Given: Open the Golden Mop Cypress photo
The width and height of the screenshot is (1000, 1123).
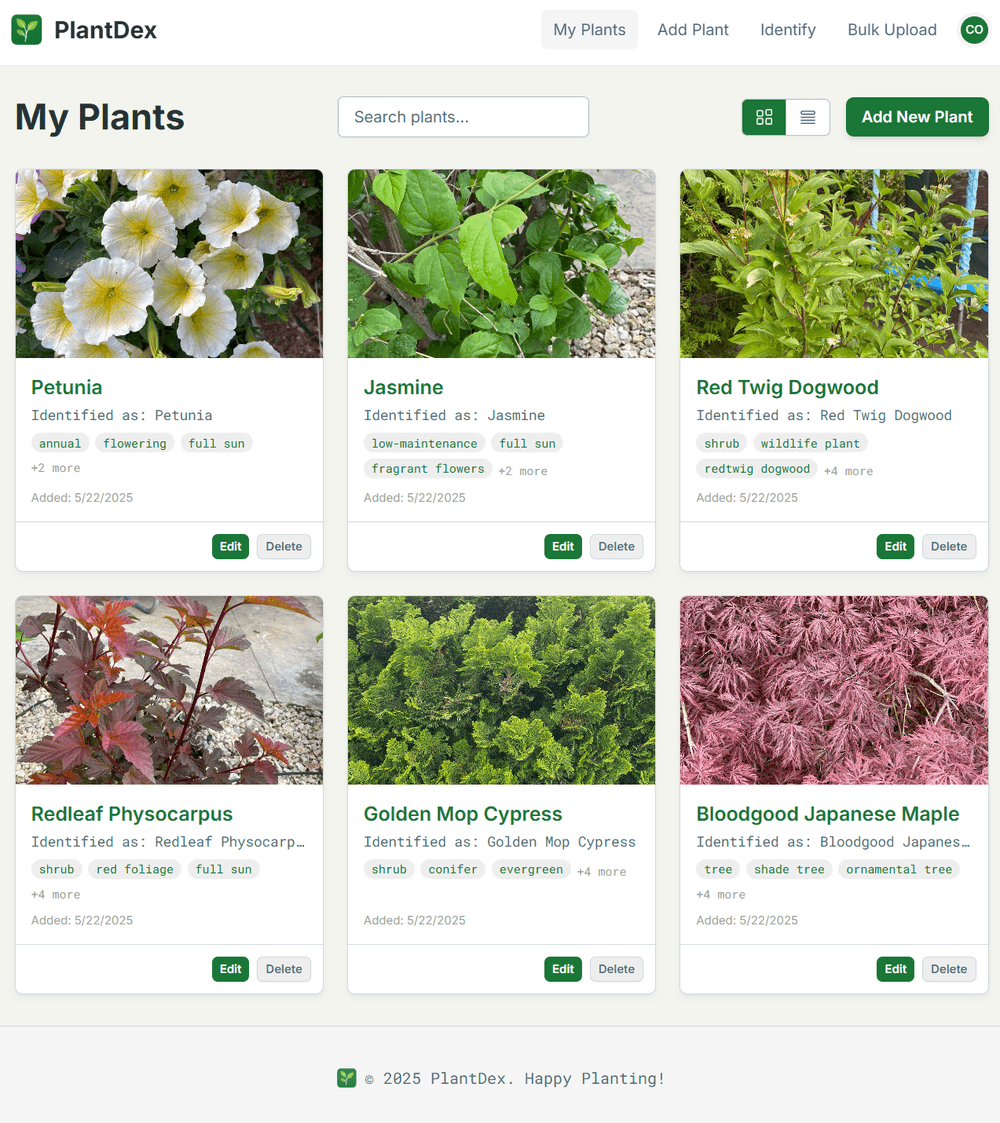Looking at the screenshot, I should pos(501,690).
